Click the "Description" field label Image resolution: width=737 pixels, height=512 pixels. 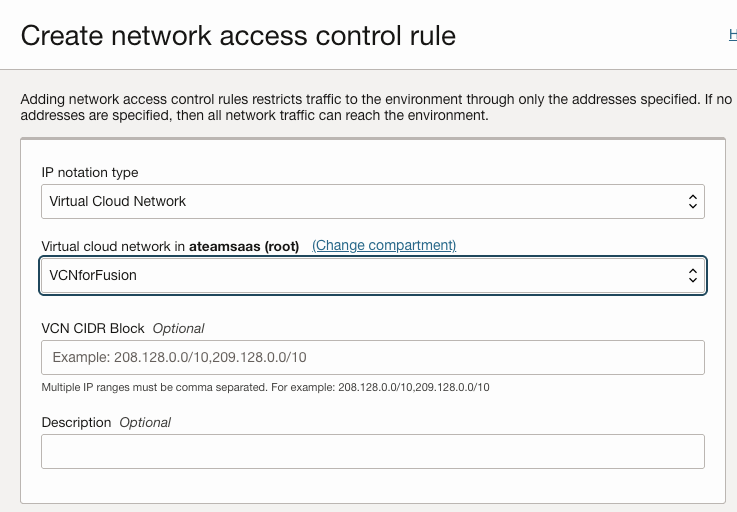pyautogui.click(x=76, y=422)
